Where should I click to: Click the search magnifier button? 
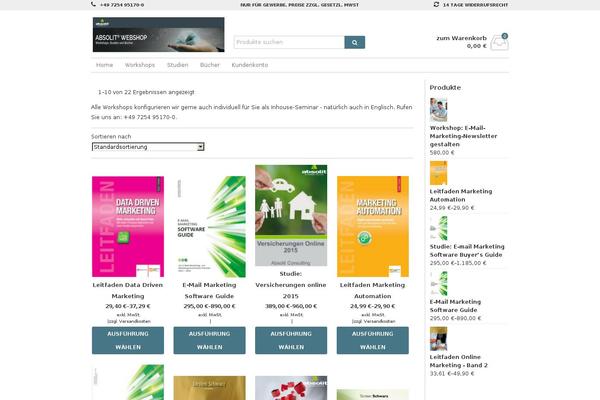(354, 42)
